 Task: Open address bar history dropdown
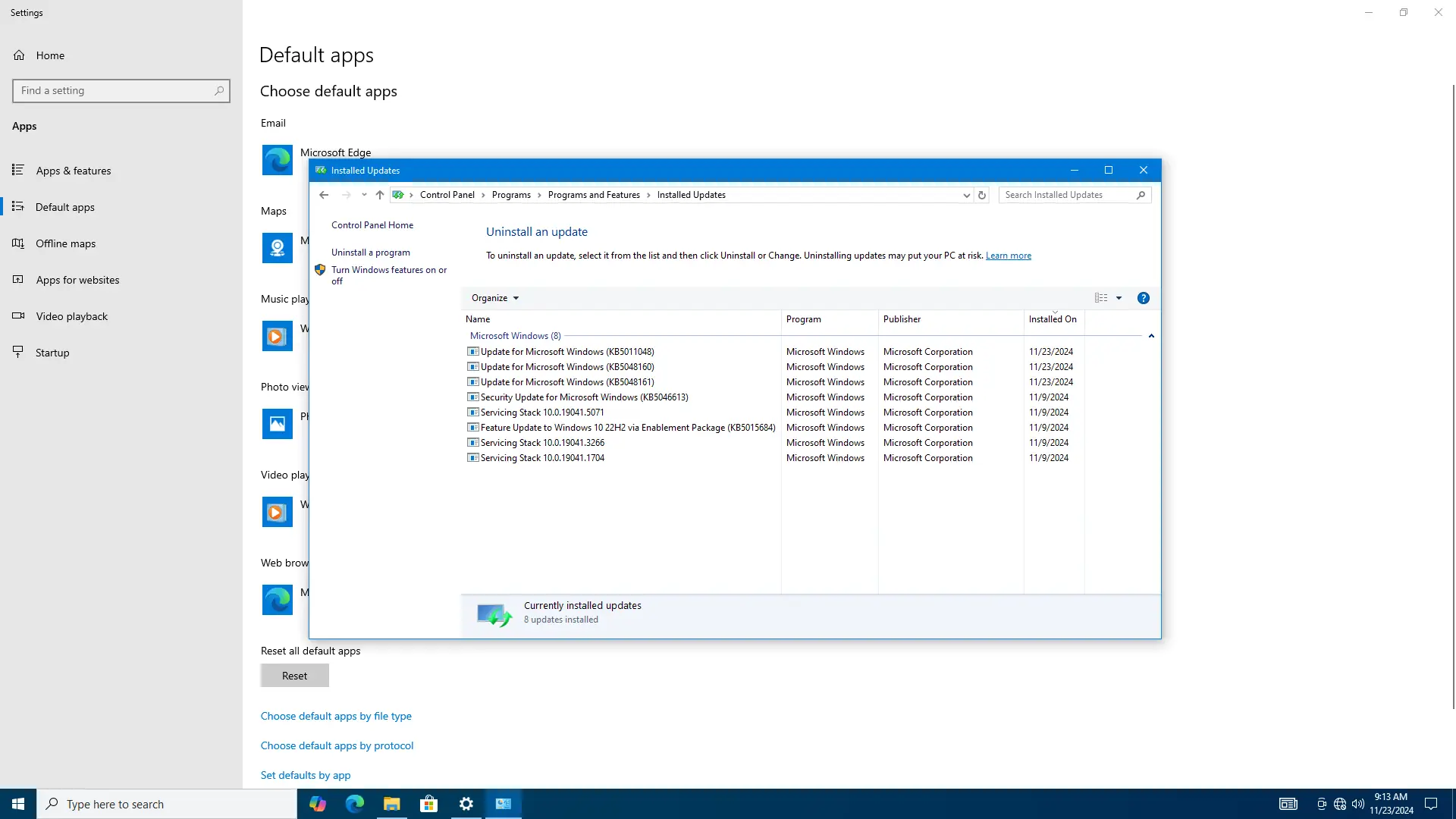[x=966, y=195]
